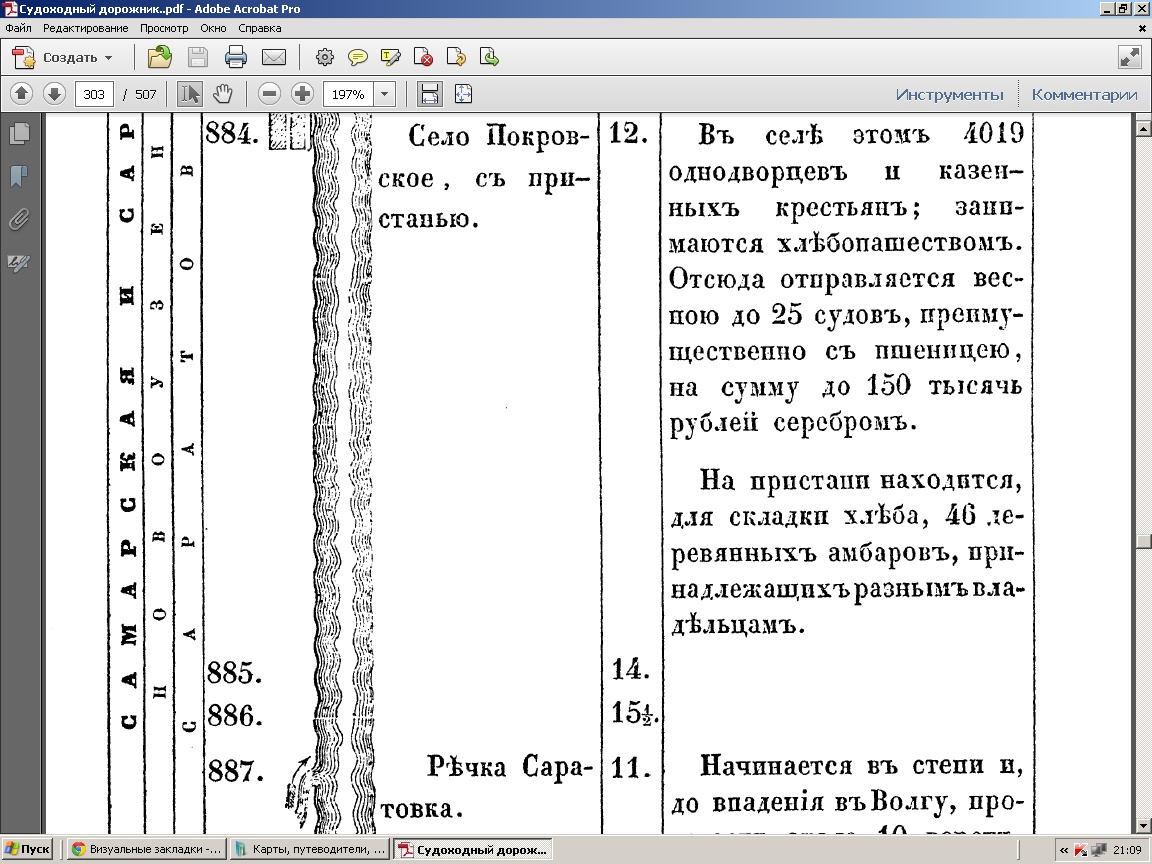Show attachments paperclip panel

tap(19, 219)
